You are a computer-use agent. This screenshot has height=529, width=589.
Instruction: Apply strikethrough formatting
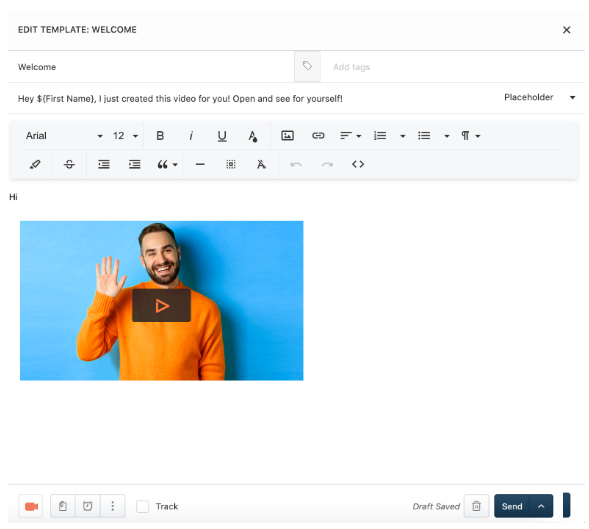pyautogui.click(x=69, y=164)
